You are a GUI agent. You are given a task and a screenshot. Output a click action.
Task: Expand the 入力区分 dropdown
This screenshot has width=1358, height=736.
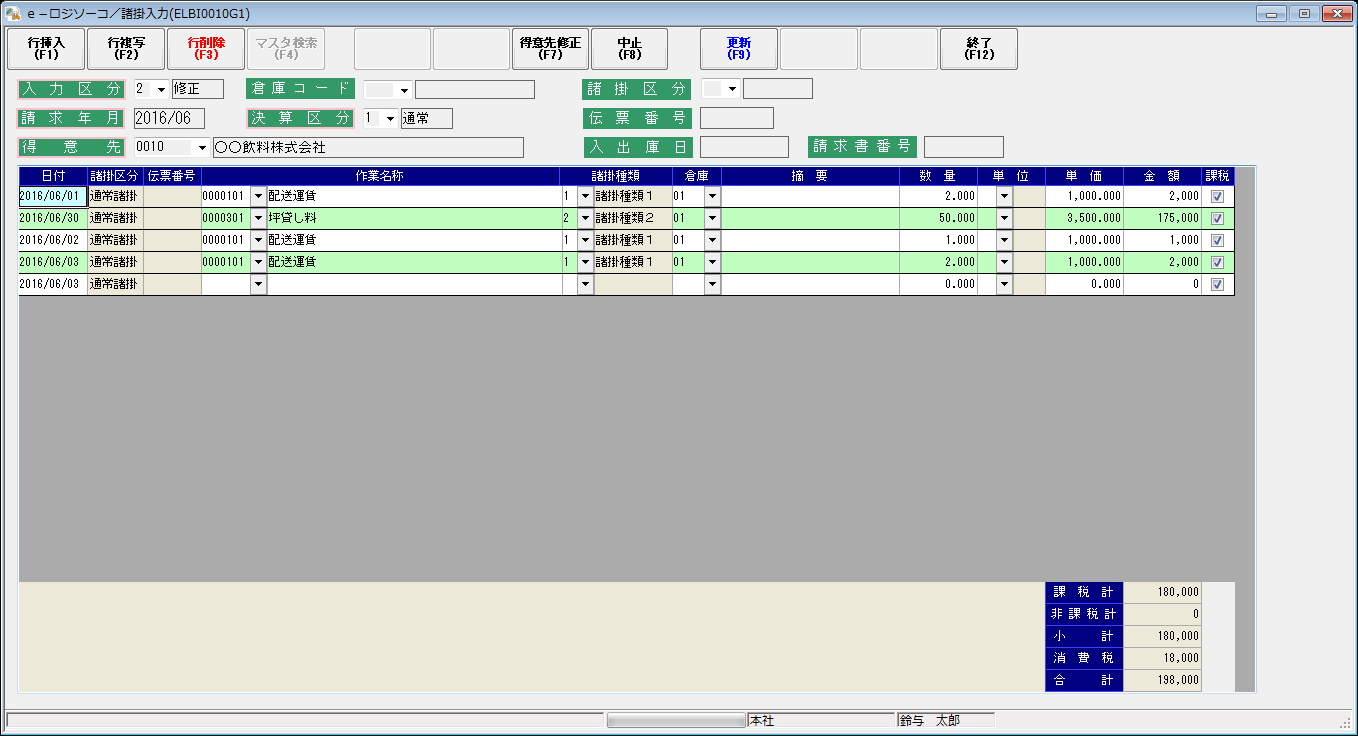(x=160, y=89)
